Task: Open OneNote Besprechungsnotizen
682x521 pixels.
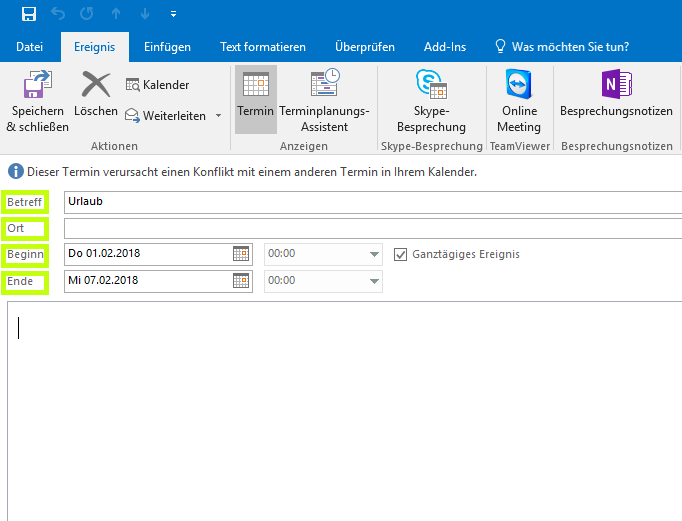Action: [x=616, y=94]
